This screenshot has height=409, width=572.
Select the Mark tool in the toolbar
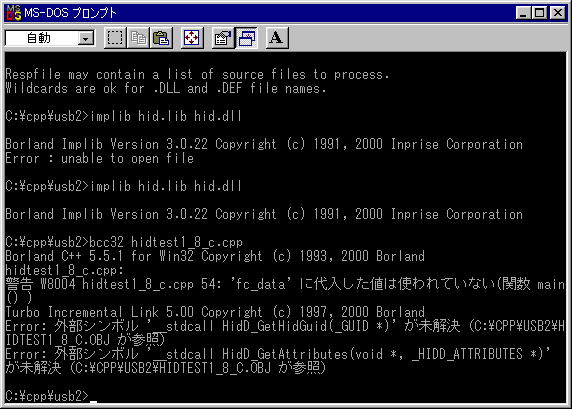point(115,38)
